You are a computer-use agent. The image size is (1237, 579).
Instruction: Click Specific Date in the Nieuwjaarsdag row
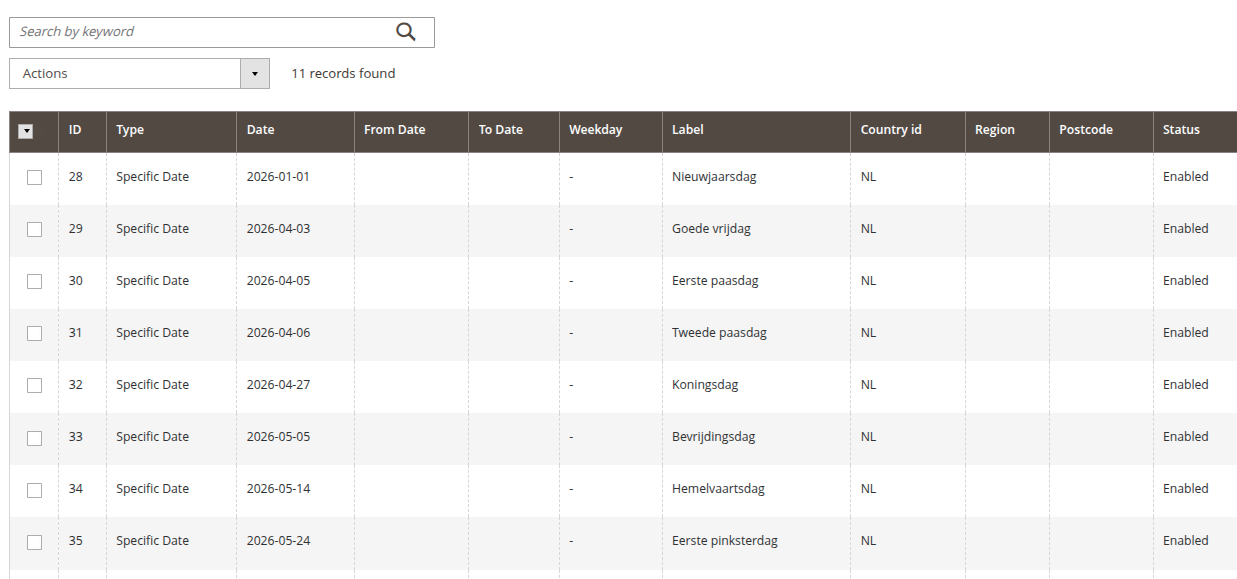(152, 177)
